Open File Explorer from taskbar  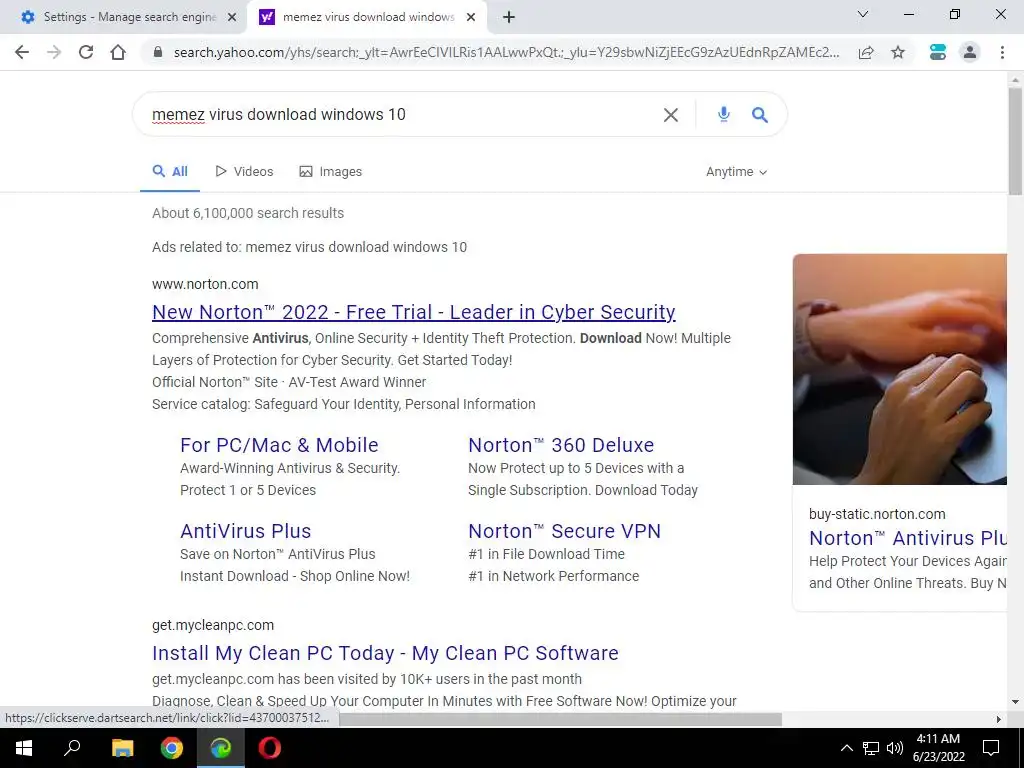(122, 748)
